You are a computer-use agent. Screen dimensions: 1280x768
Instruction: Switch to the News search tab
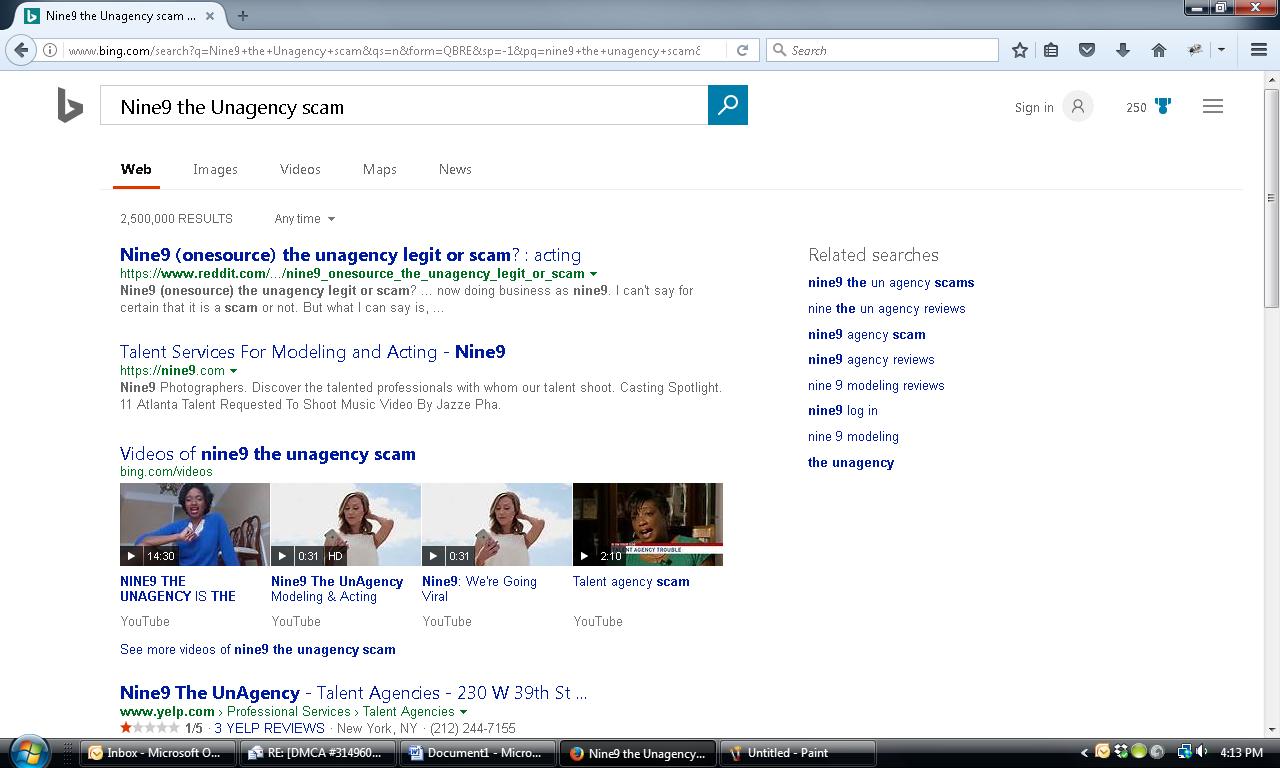pyautogui.click(x=455, y=169)
